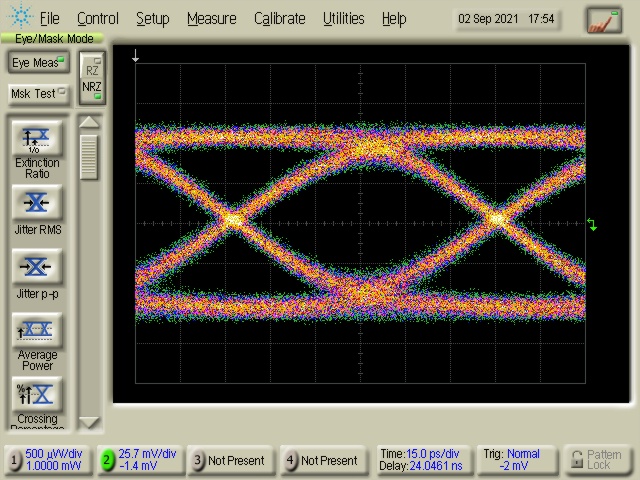Viewport: 640px width, 480px height.
Task: Open the Calibrate menu
Action: click(279, 18)
